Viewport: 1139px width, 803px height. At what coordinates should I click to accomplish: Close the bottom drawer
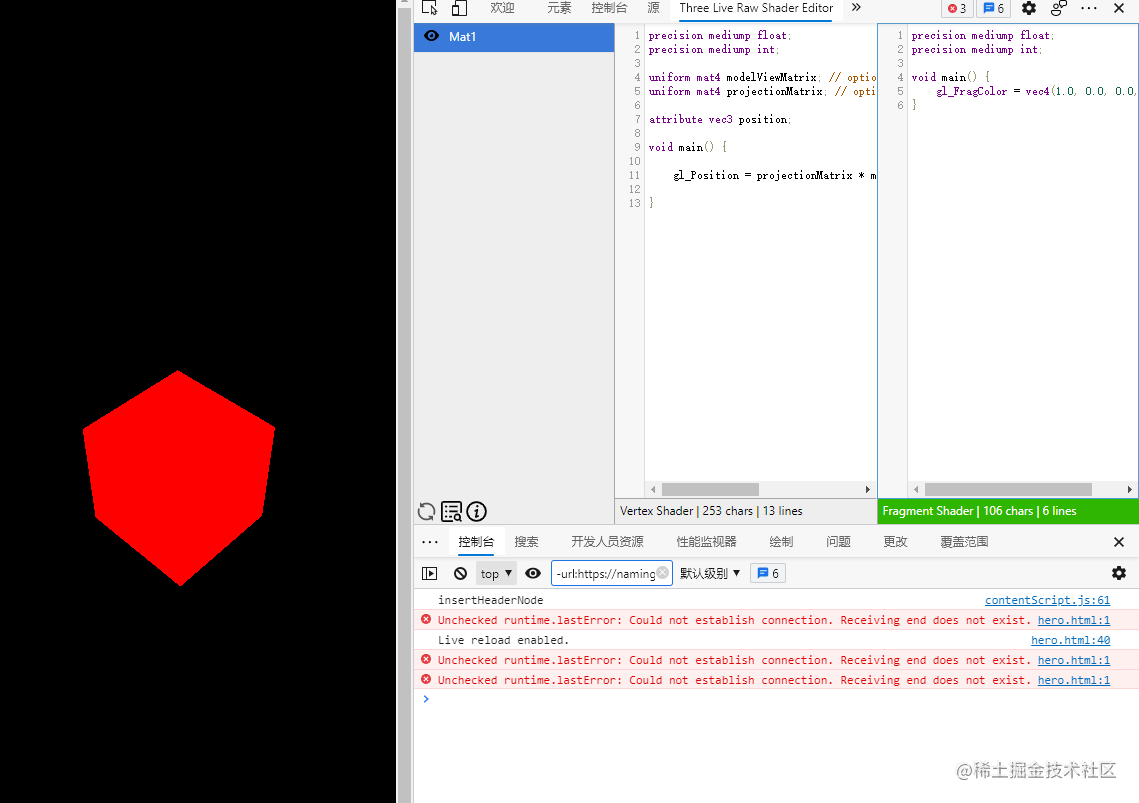tap(1119, 542)
